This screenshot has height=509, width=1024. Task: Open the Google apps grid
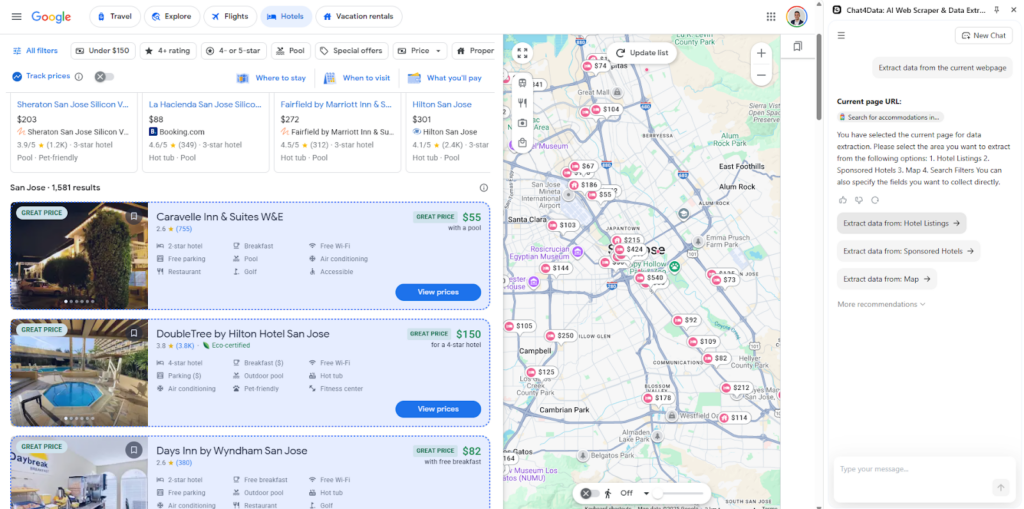[771, 16]
